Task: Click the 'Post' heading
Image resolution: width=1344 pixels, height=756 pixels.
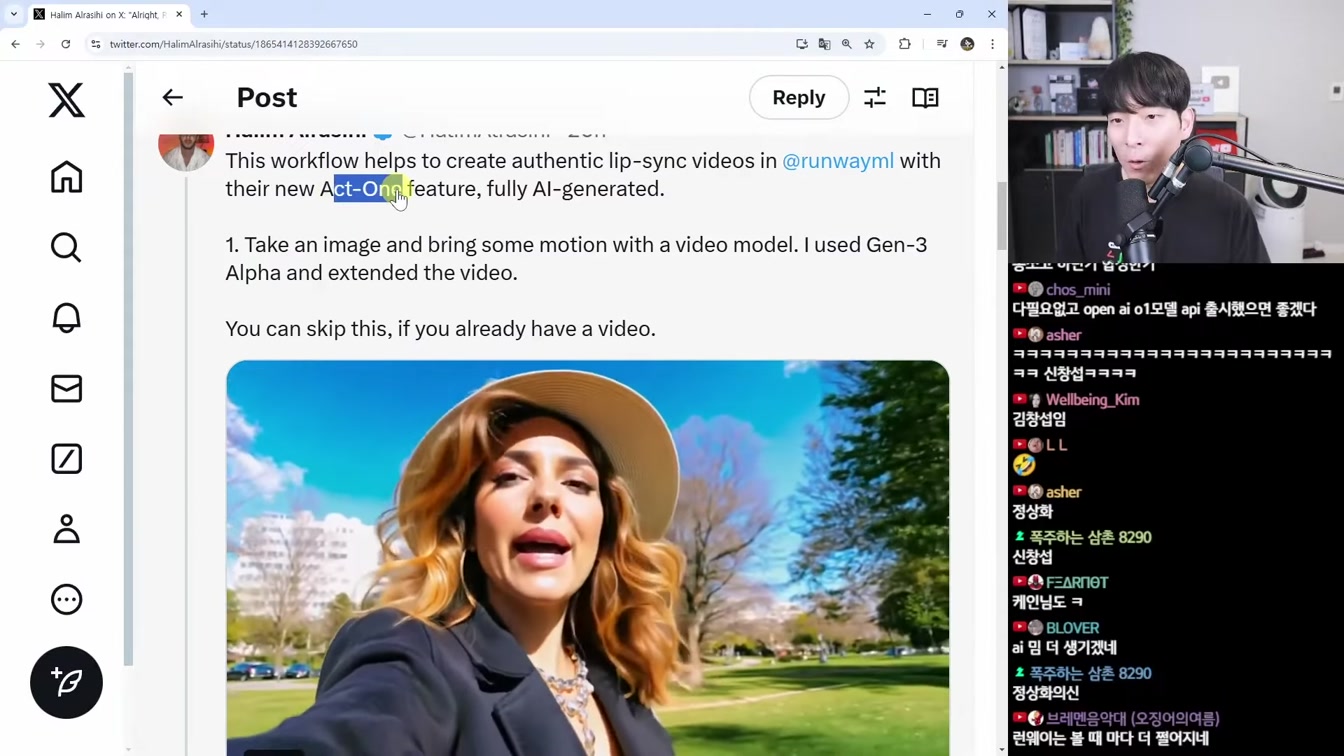Action: [x=267, y=97]
